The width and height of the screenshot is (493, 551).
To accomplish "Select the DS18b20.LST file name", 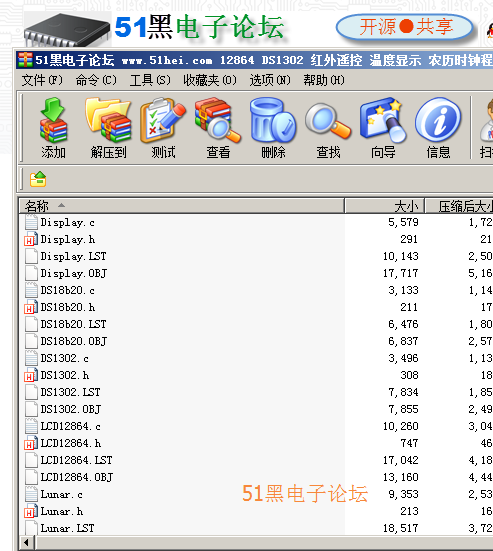I will coord(73,324).
